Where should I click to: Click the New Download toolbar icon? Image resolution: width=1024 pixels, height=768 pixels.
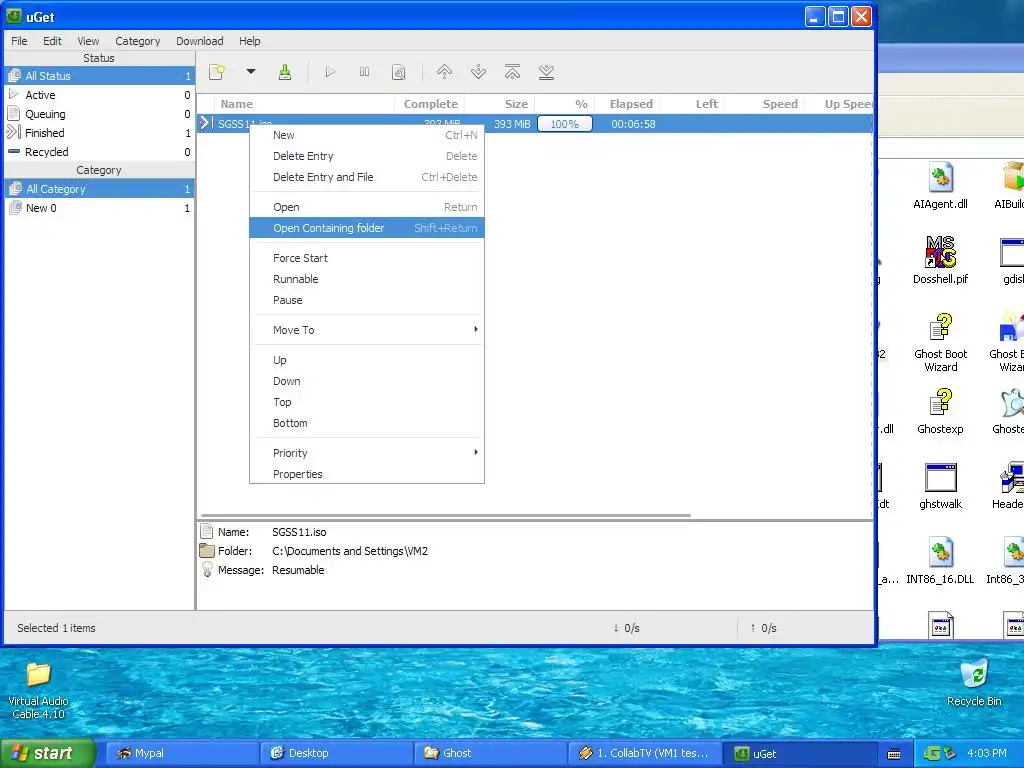click(217, 72)
